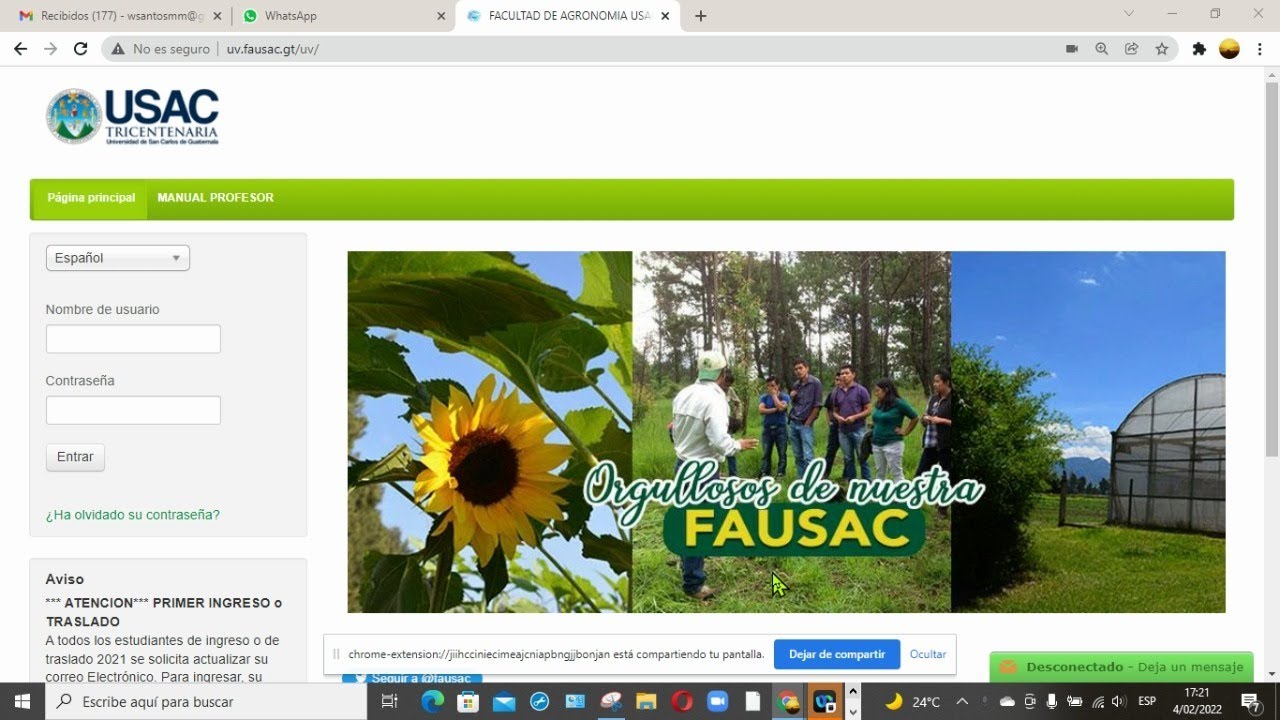Switch to Chrome on the taskbar

point(789,701)
